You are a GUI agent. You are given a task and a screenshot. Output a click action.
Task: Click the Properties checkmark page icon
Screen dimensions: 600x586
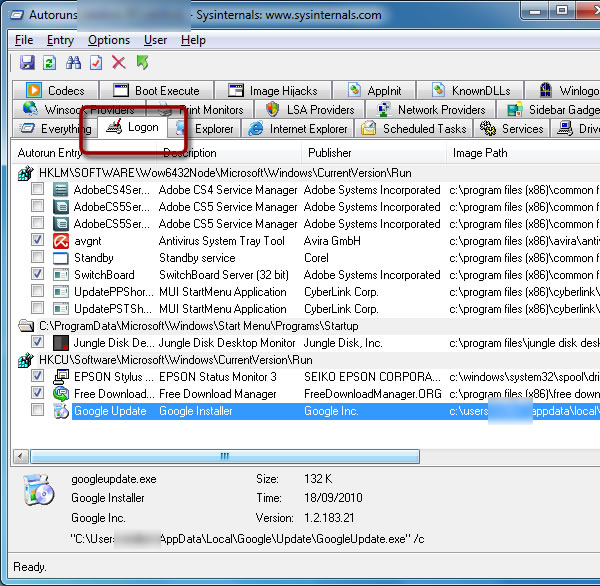coord(96,62)
